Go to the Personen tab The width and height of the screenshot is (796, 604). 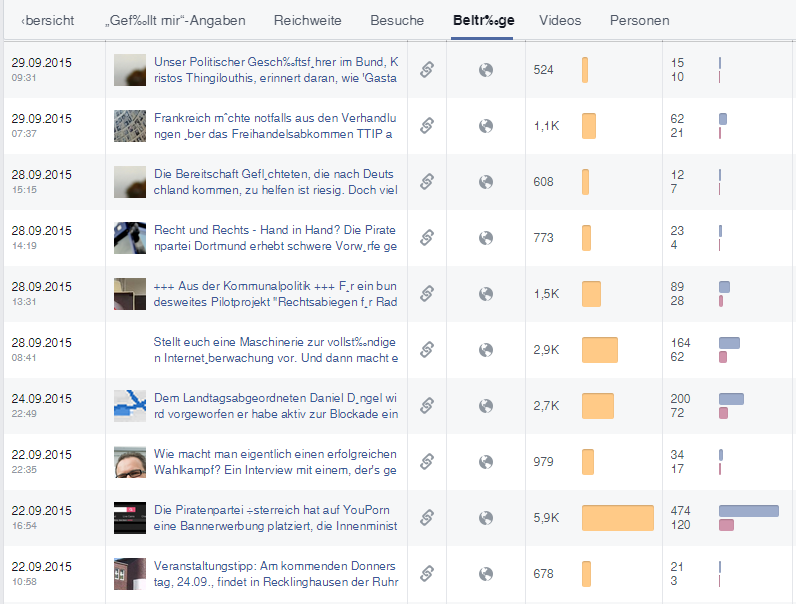coord(640,20)
